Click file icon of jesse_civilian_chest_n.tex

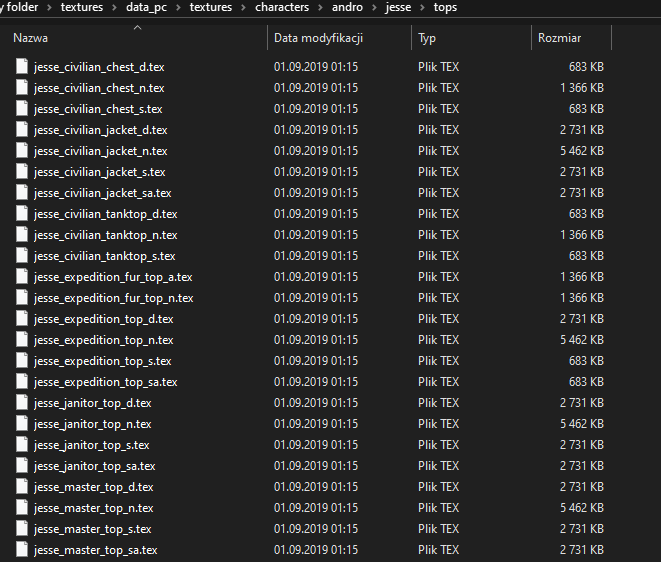(22, 88)
